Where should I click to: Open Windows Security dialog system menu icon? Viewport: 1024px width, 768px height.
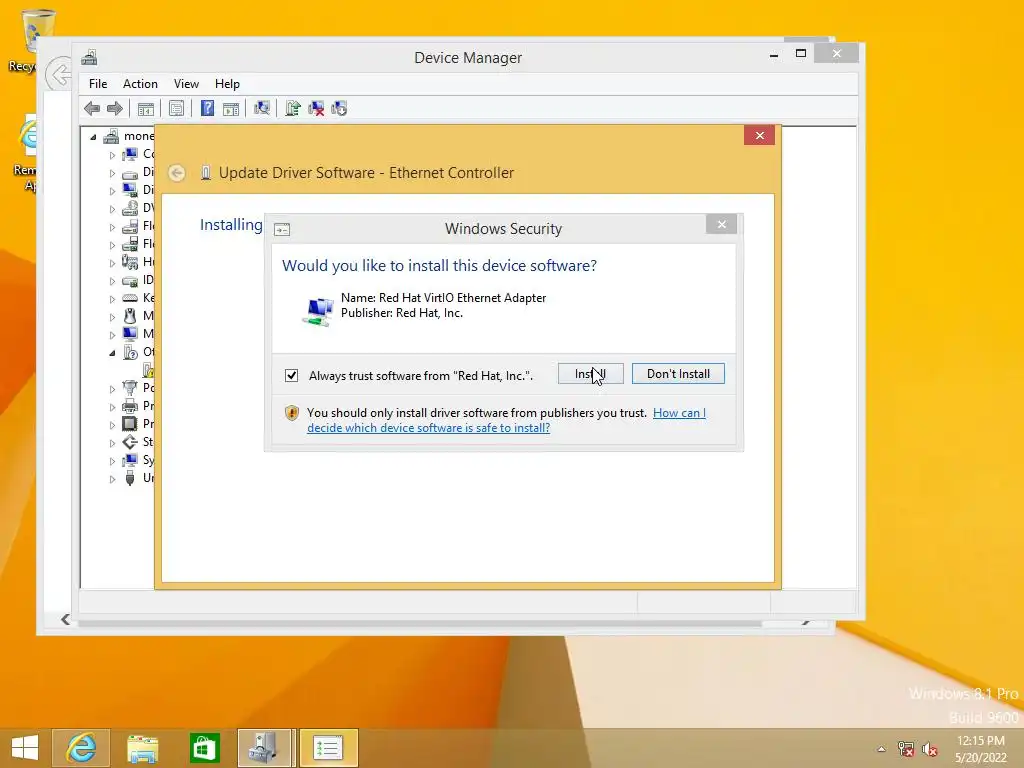(282, 230)
